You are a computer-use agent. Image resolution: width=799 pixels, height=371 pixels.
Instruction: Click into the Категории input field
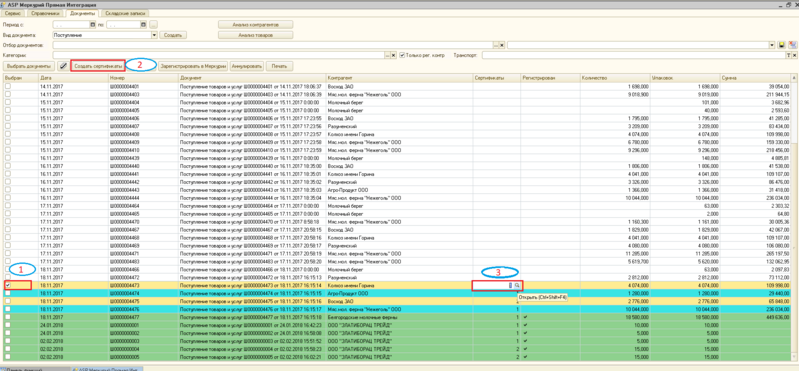[x=218, y=55]
